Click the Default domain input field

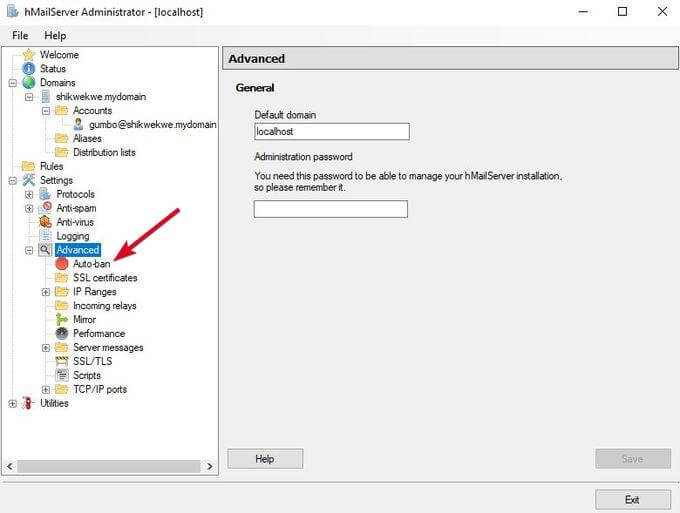point(332,131)
